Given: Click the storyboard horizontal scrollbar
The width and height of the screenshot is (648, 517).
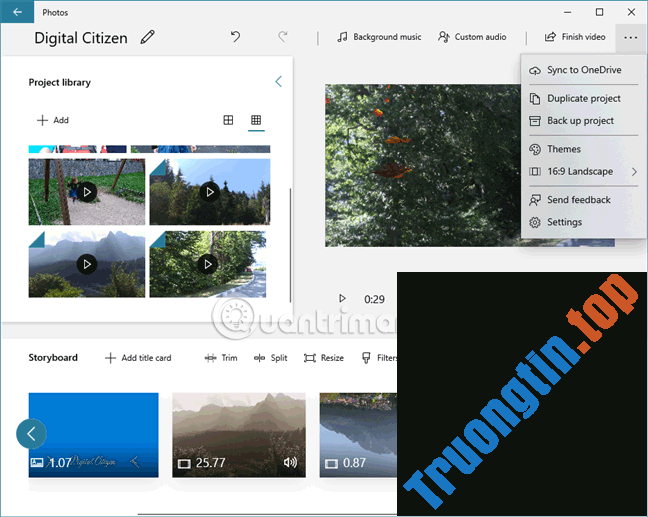Looking at the screenshot, I should 267,515.
